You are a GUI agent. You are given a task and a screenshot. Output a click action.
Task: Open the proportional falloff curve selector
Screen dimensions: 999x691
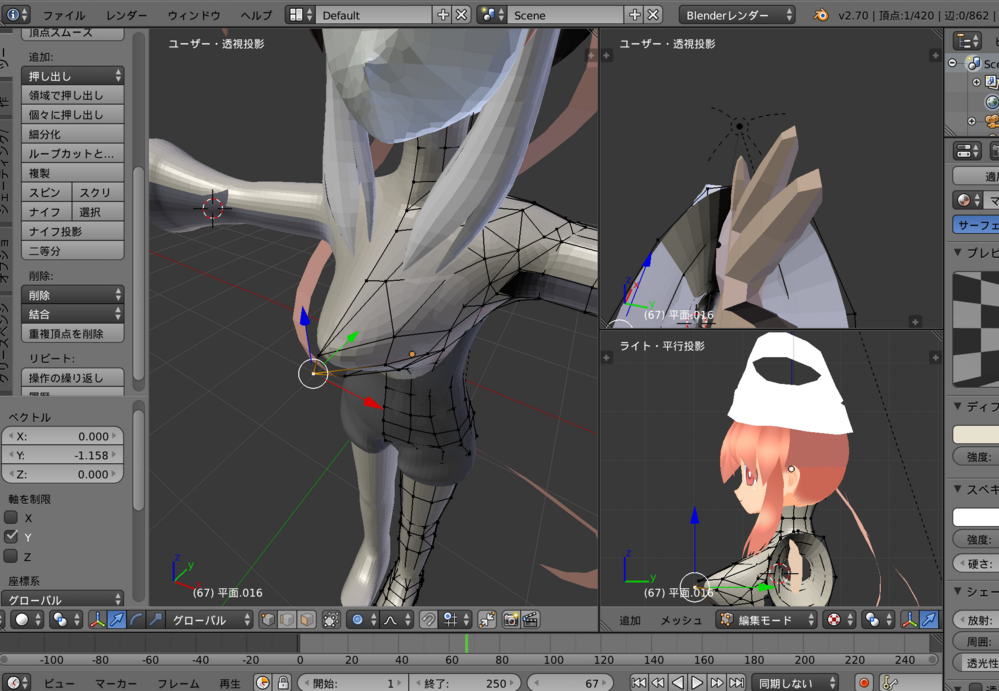click(396, 619)
